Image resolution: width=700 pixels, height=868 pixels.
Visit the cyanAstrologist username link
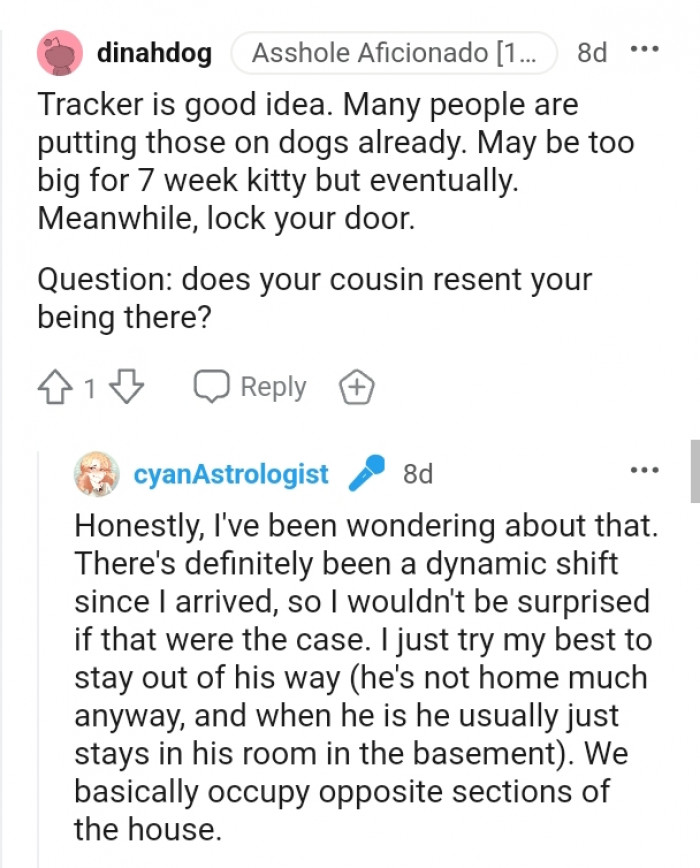pyautogui.click(x=231, y=474)
